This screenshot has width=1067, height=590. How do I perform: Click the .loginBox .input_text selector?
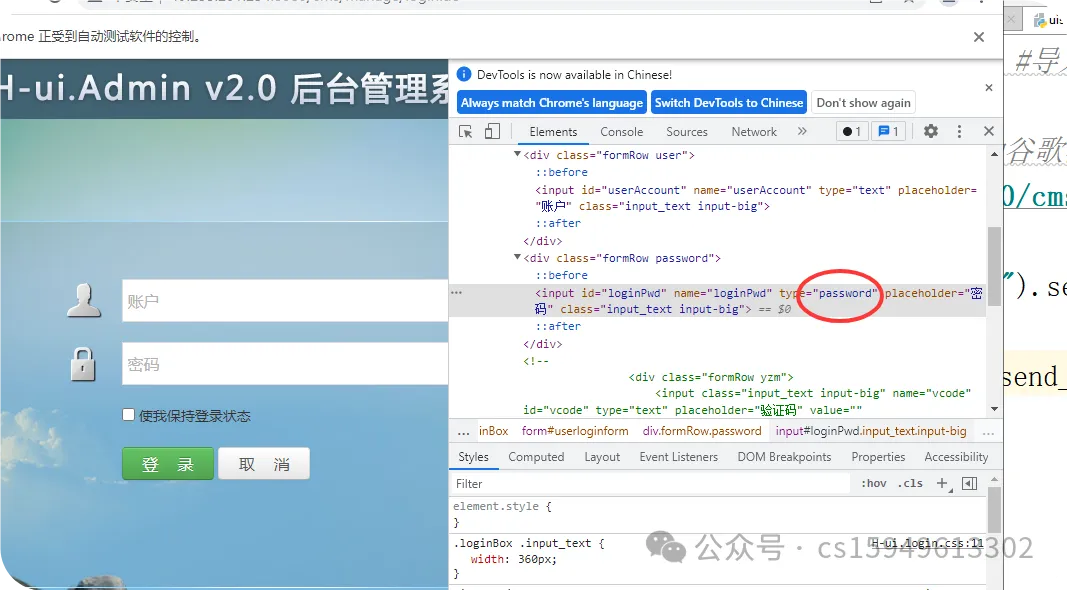[524, 543]
